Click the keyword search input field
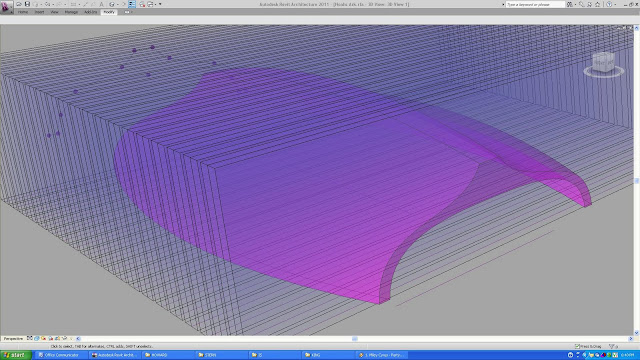Viewport: 640px width, 360px height. tap(535, 4)
